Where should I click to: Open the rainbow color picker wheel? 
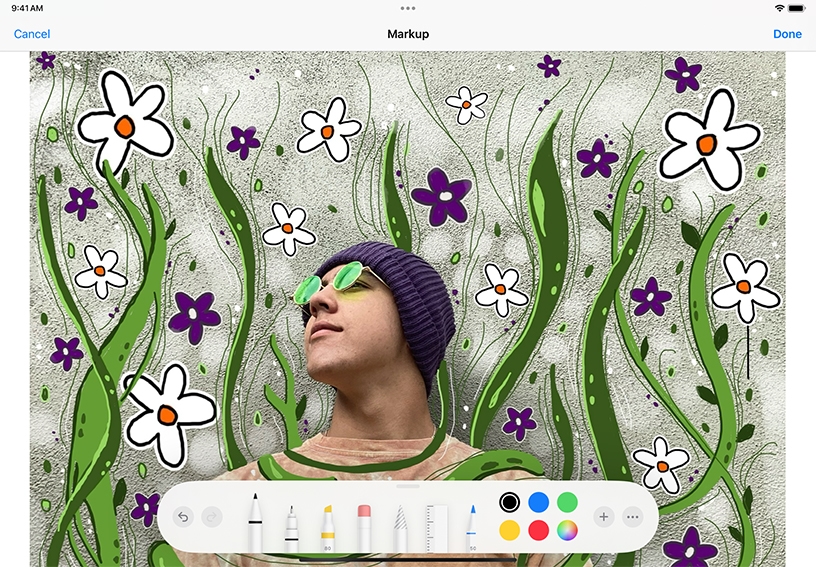tap(568, 530)
